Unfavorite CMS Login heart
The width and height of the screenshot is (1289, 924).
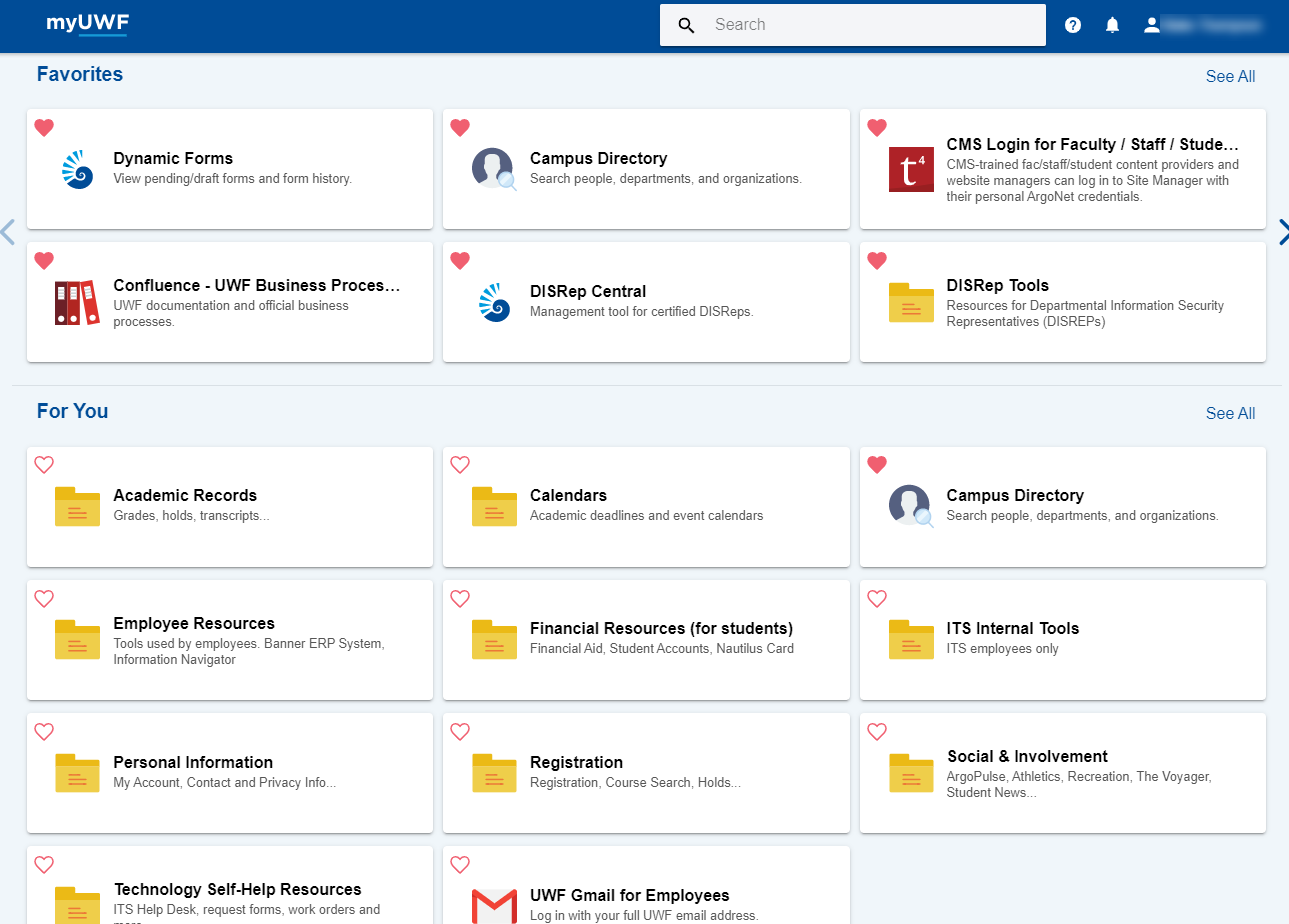877,128
